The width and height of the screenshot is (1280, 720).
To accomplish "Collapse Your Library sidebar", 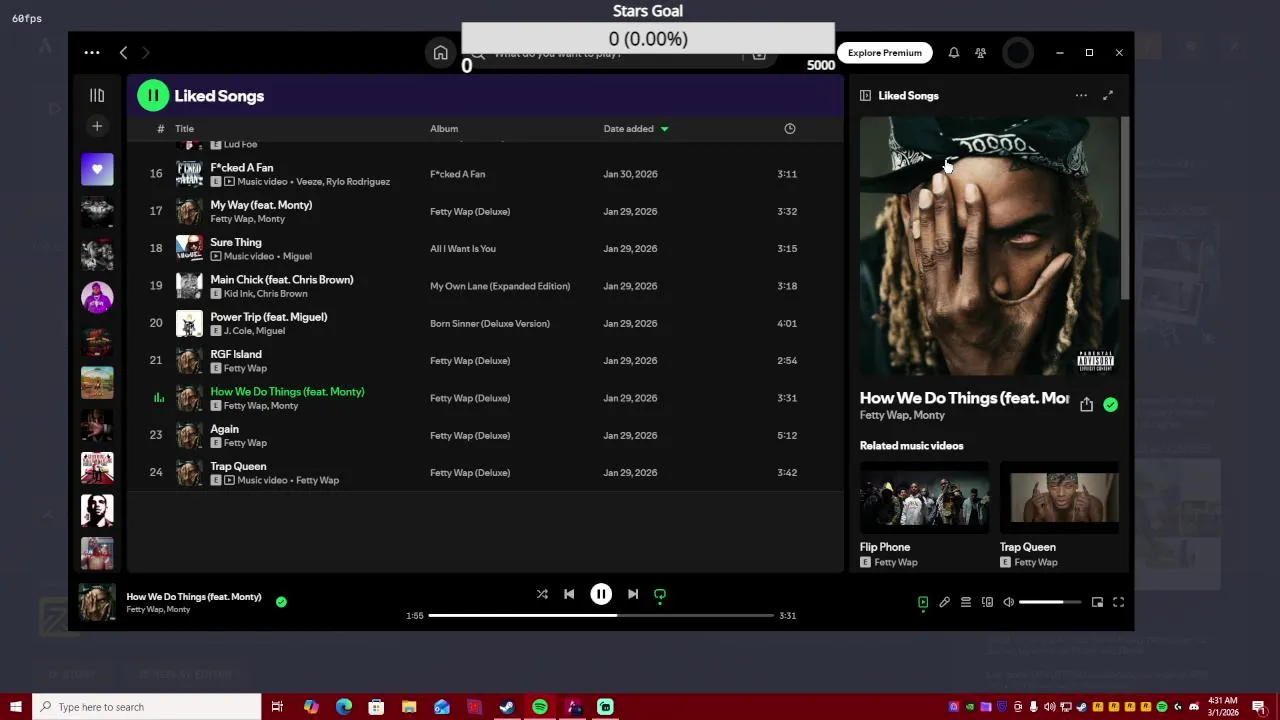I will coord(97,95).
